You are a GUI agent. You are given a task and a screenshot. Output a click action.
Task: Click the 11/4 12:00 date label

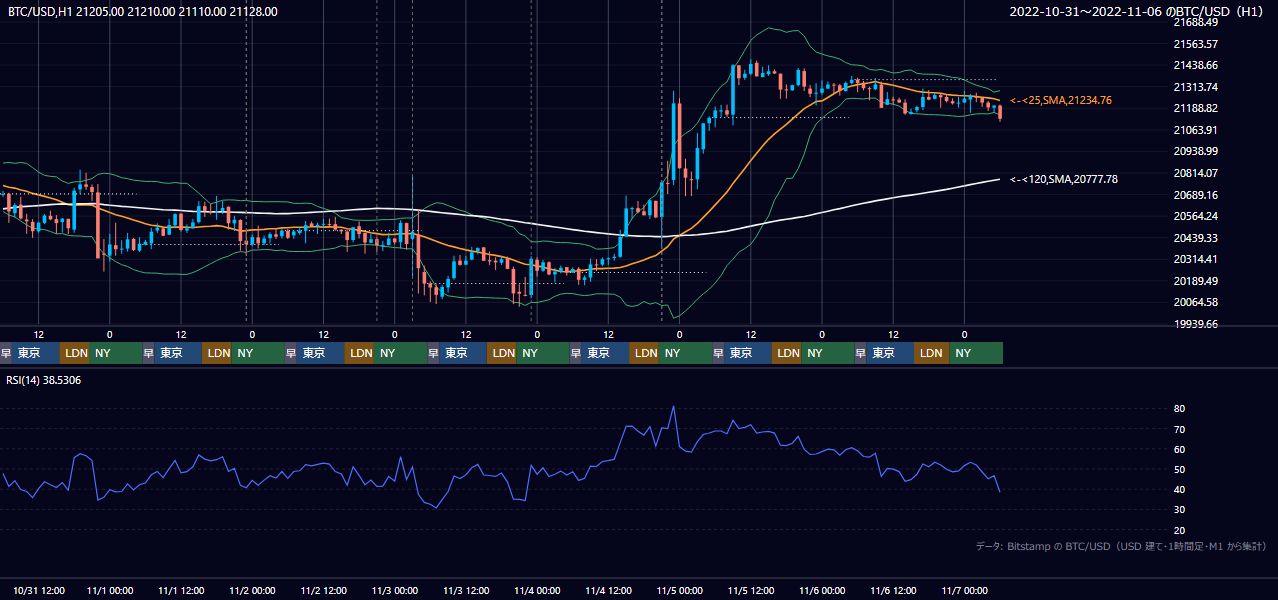pos(608,590)
